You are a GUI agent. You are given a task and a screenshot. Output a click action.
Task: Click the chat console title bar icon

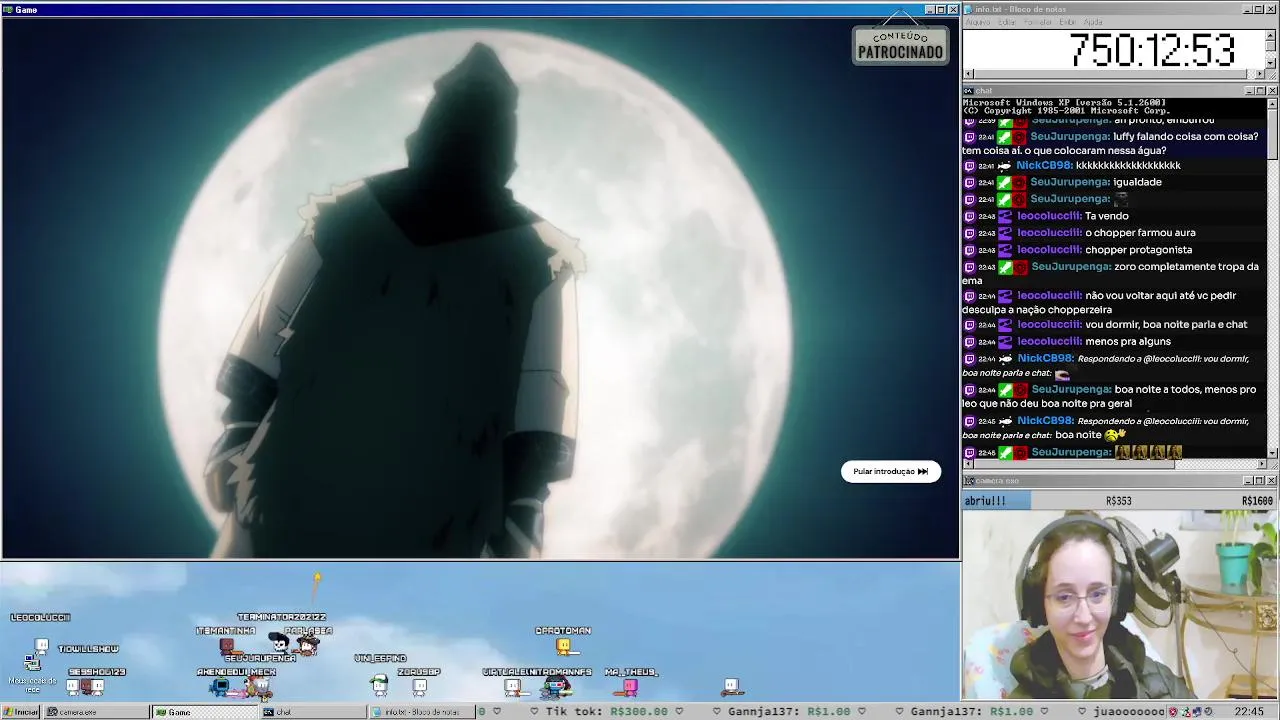click(969, 90)
